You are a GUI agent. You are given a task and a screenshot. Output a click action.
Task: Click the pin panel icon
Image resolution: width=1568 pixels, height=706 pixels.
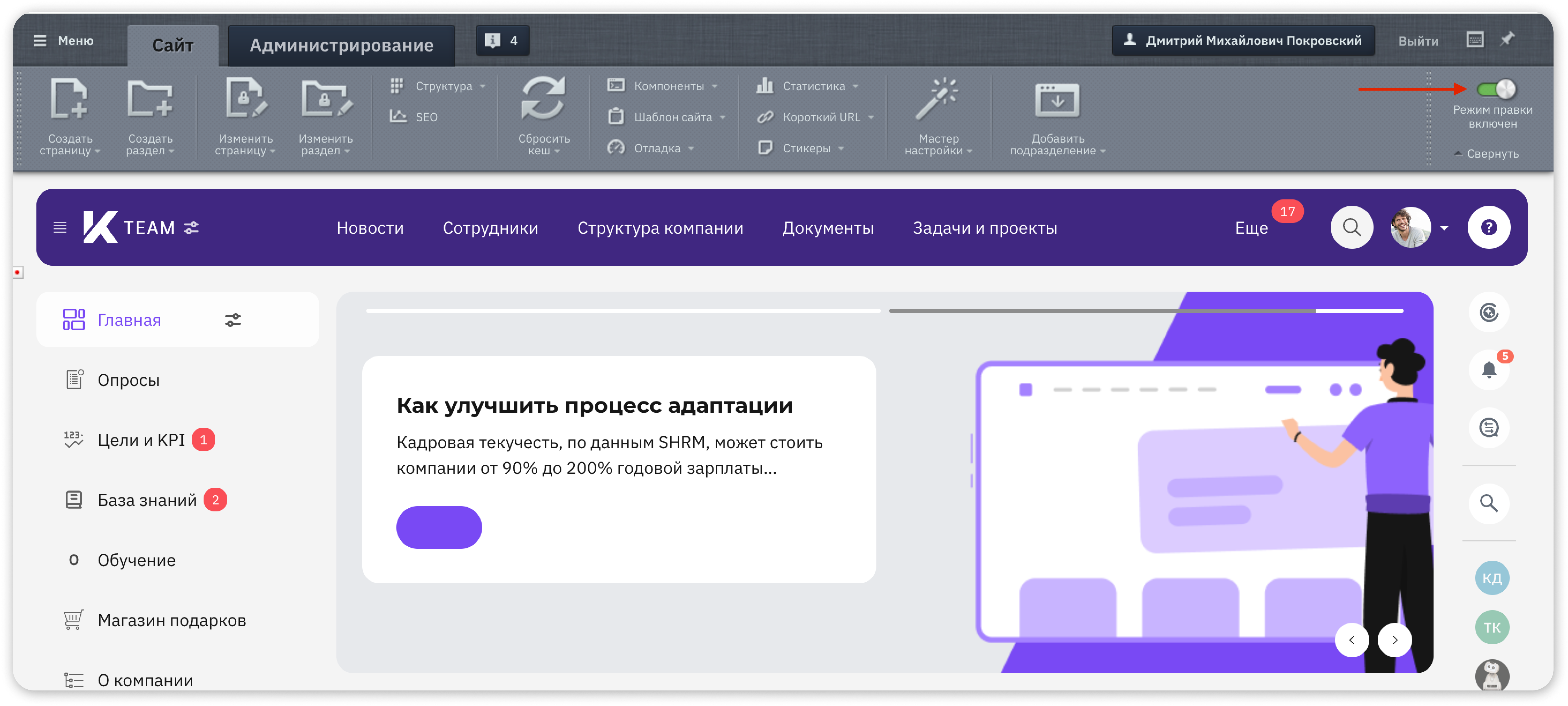(1507, 40)
